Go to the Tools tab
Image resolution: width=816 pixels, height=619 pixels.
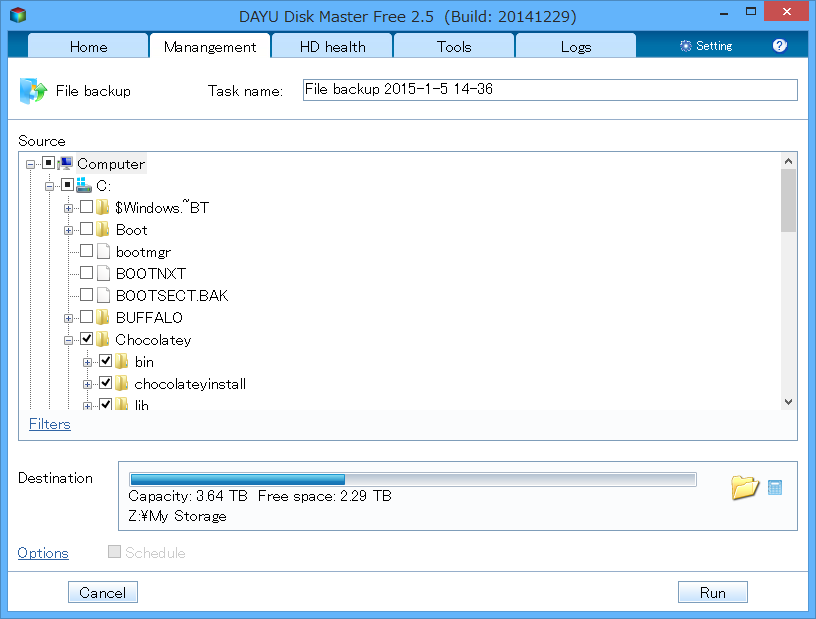coord(454,46)
